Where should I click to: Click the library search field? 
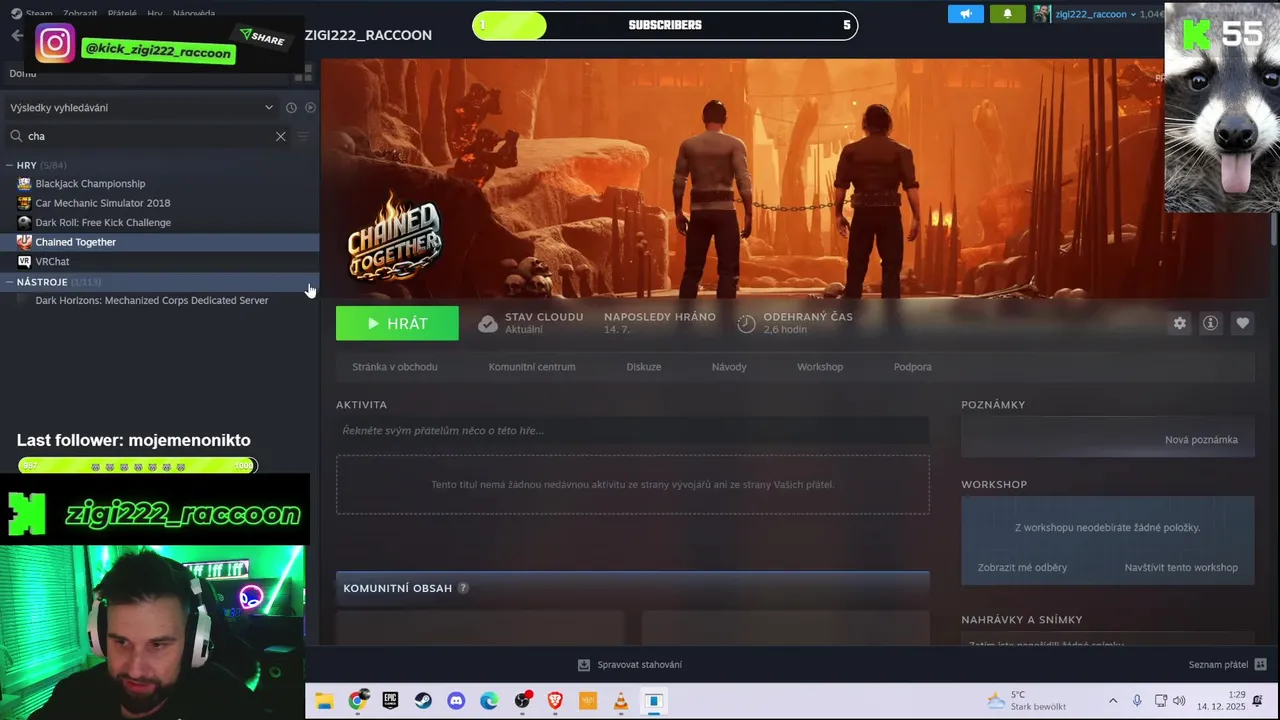148,136
